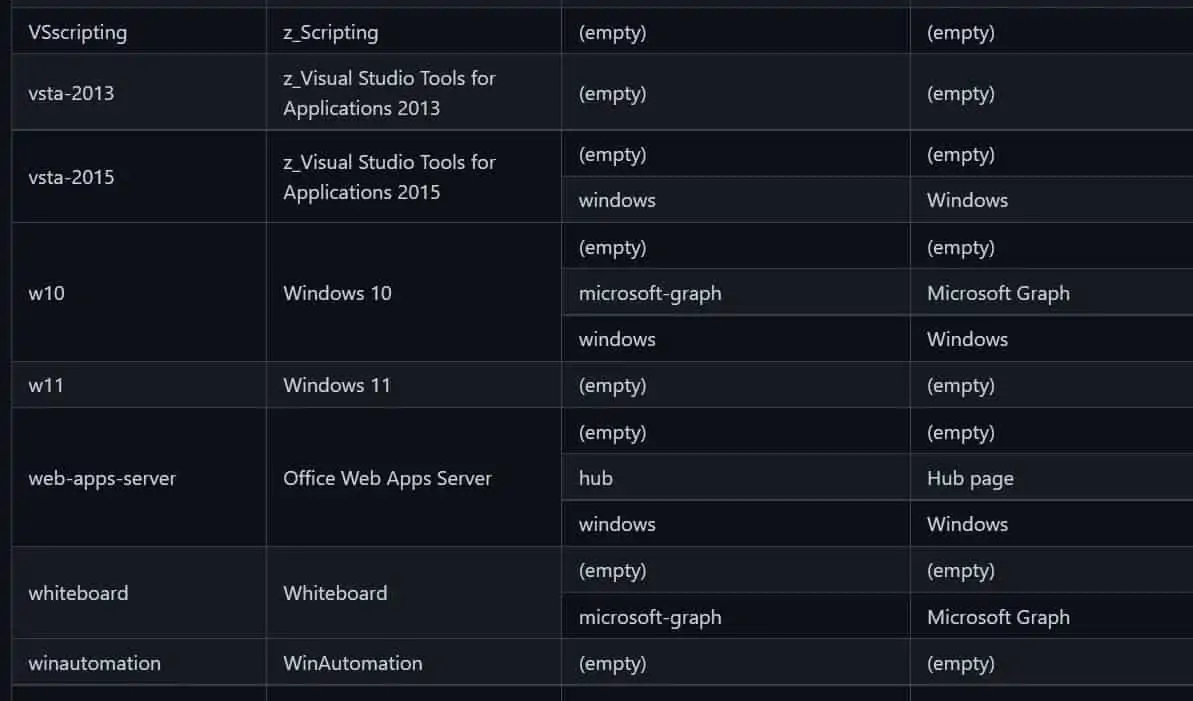The image size is (1193, 701).
Task: Click the VSscripting cell
Action: click(x=78, y=32)
